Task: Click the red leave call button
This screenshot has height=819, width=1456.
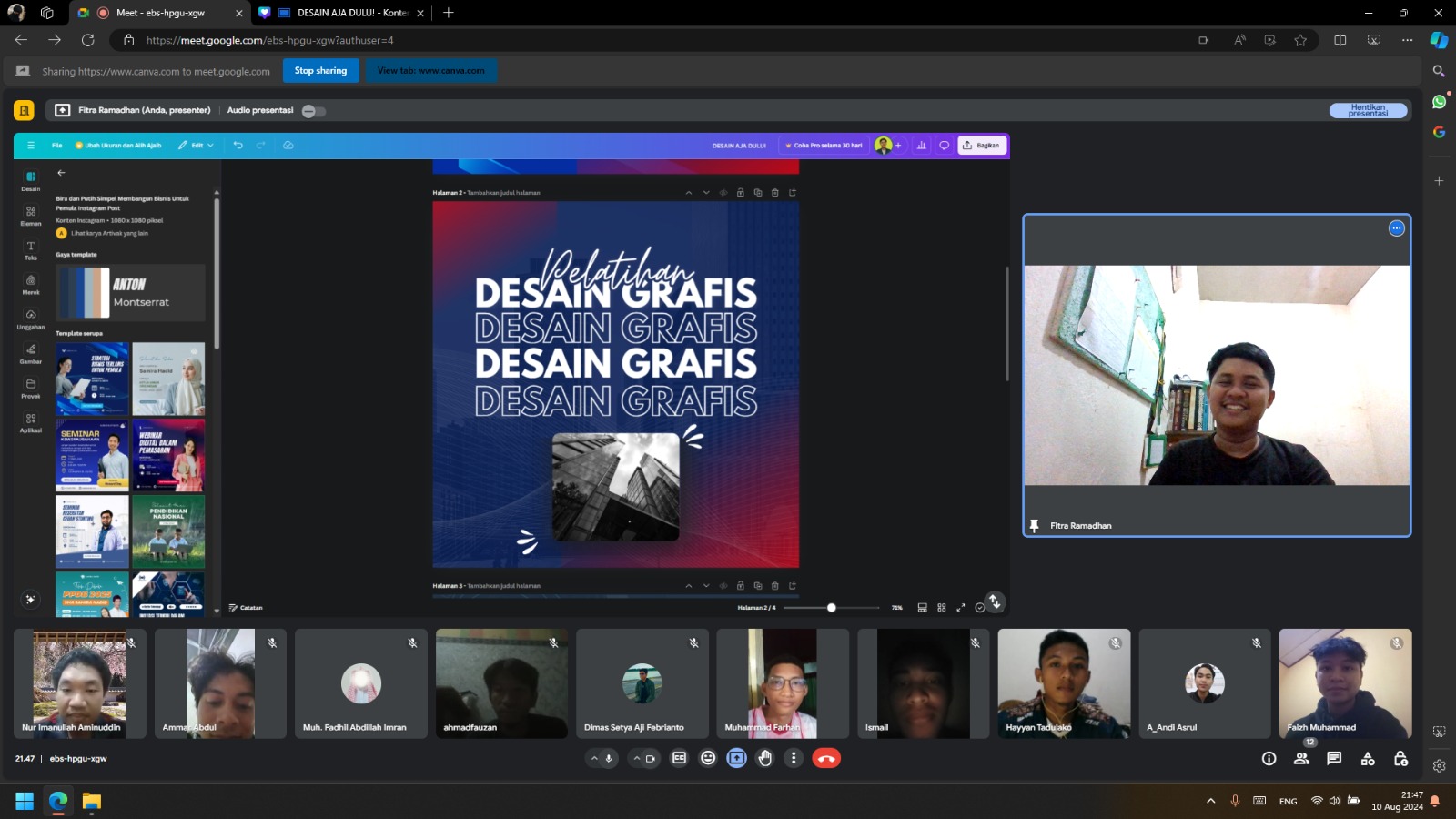Action: [x=826, y=758]
